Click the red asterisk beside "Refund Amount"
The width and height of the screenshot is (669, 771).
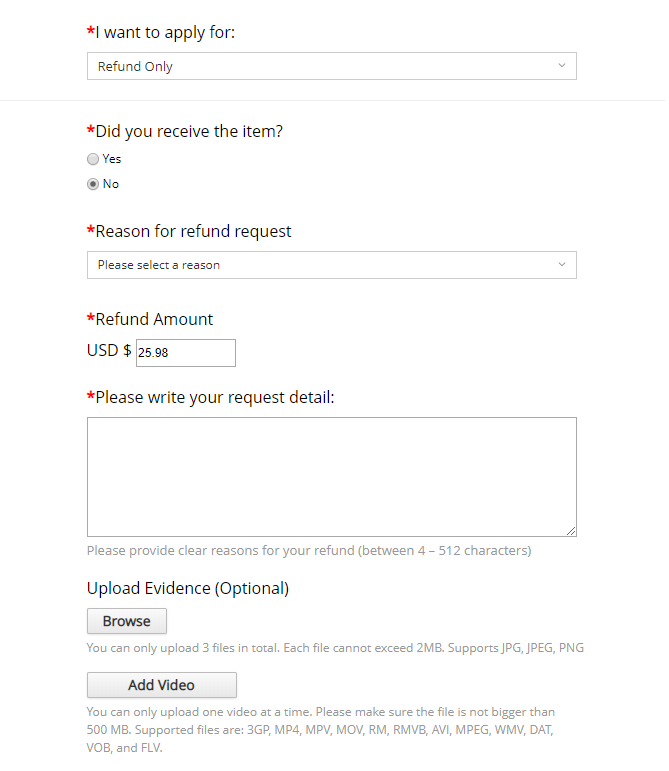tap(91, 320)
